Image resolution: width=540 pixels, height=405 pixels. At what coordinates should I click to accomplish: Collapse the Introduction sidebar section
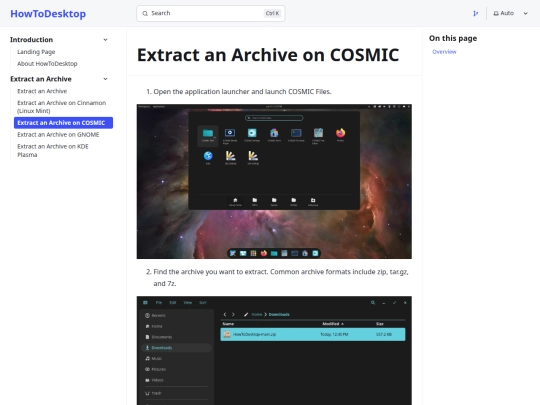click(105, 40)
